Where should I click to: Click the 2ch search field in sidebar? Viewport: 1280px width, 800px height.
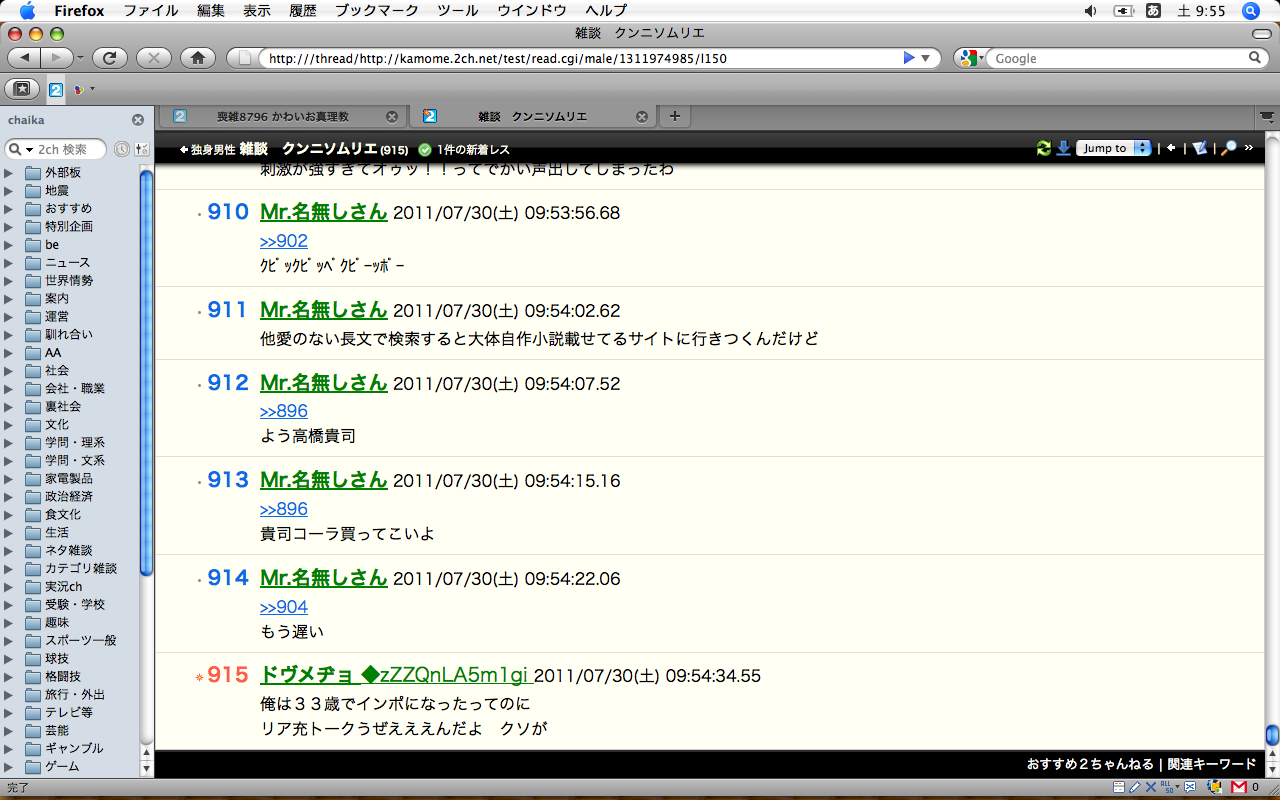pyautogui.click(x=56, y=149)
